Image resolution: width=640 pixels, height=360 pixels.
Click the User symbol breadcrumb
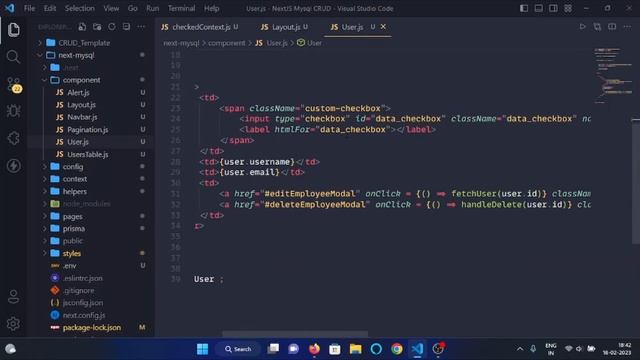point(309,43)
